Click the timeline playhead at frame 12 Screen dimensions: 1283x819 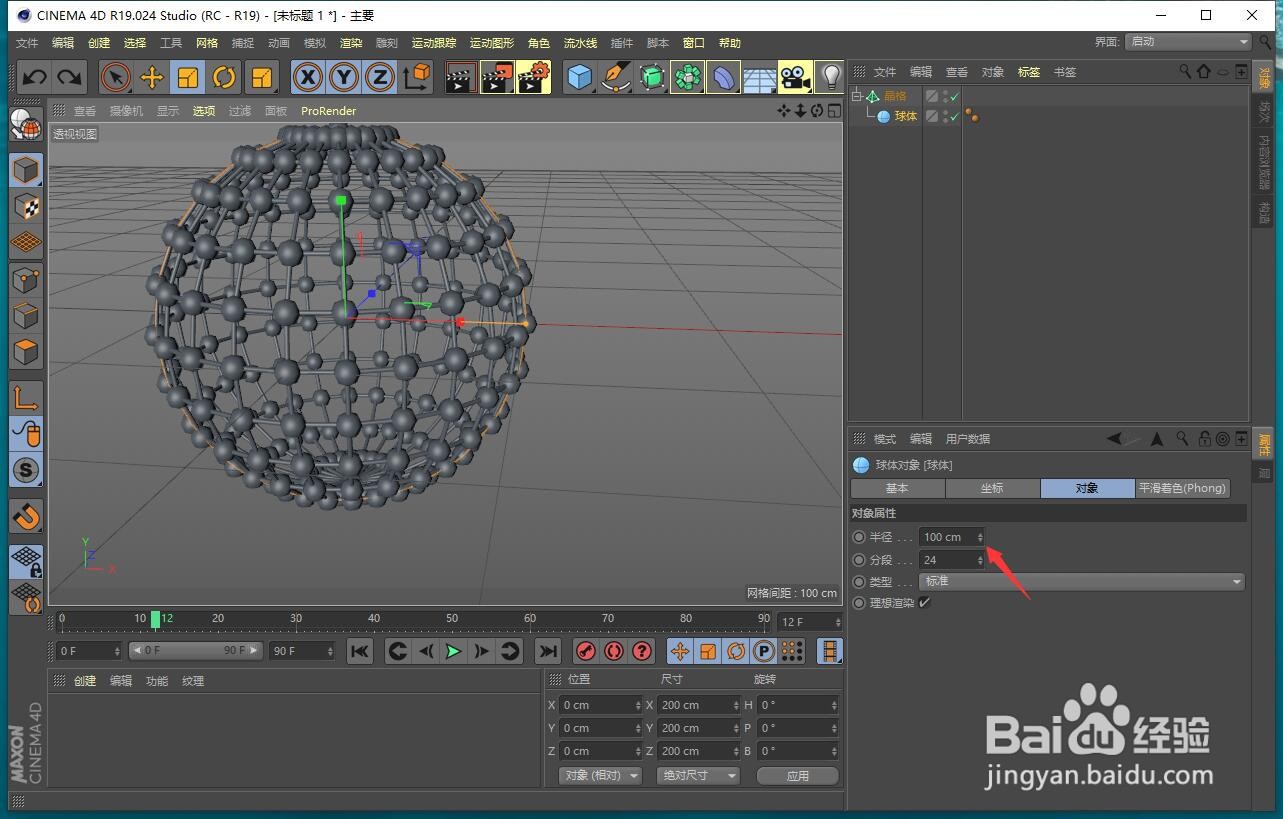pyautogui.click(x=156, y=619)
